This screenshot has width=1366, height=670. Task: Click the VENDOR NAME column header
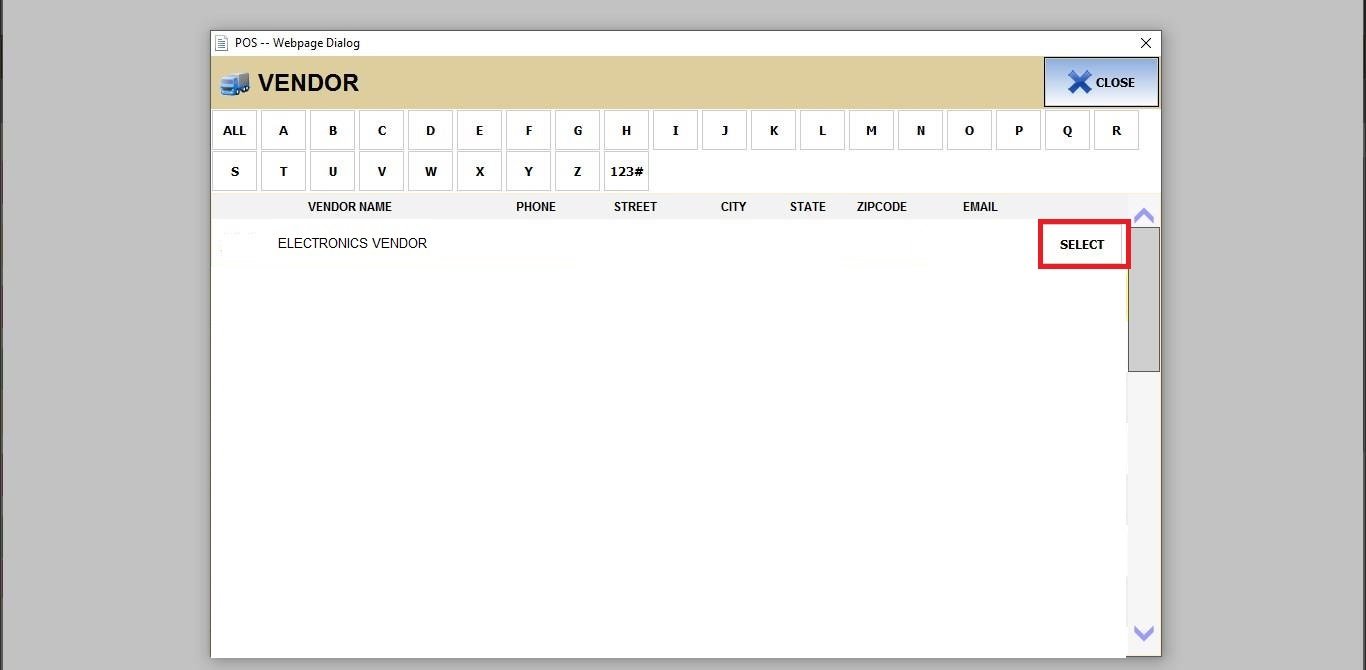click(349, 207)
